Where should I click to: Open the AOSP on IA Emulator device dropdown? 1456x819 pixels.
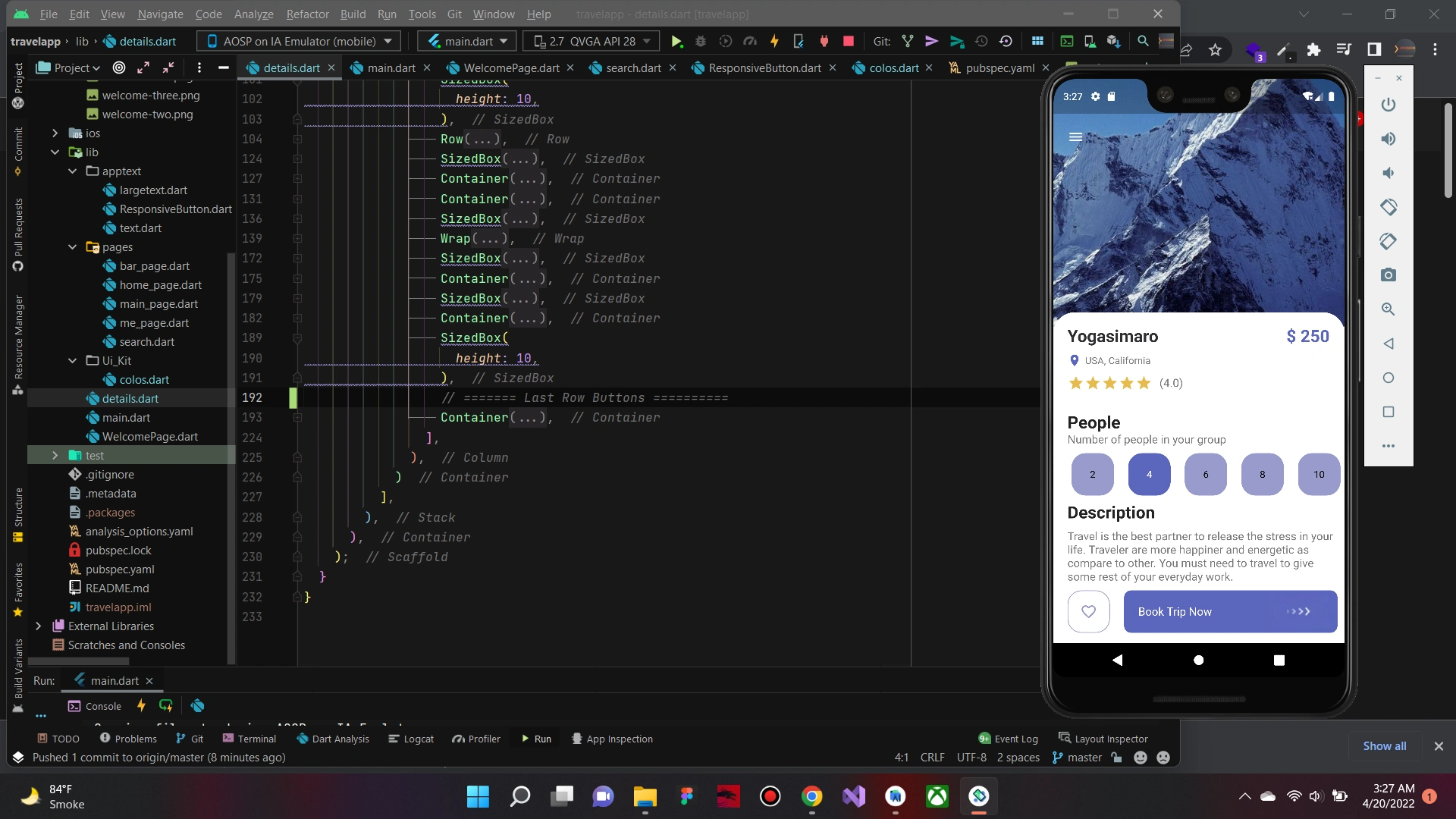click(299, 42)
